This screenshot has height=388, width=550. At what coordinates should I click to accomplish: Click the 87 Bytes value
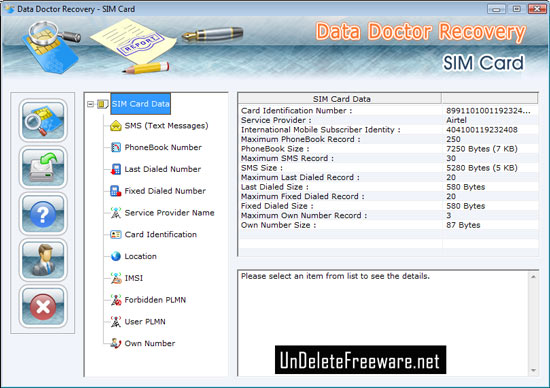point(463,225)
